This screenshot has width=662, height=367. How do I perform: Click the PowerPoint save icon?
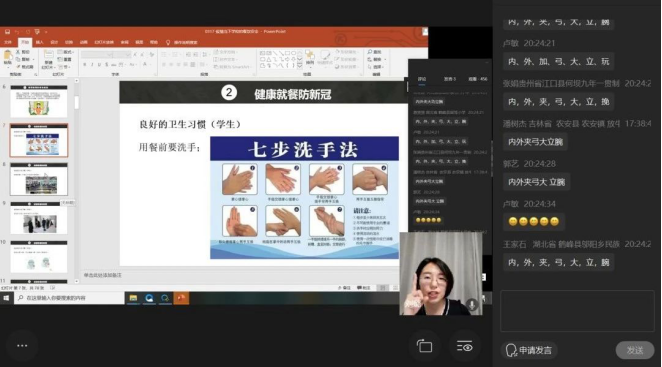pyautogui.click(x=7, y=32)
